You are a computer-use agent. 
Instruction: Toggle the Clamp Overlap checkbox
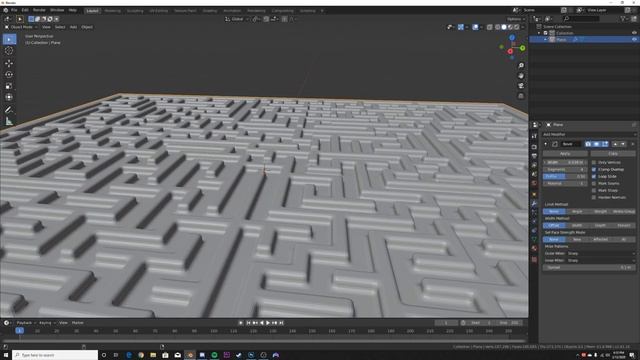[594, 169]
